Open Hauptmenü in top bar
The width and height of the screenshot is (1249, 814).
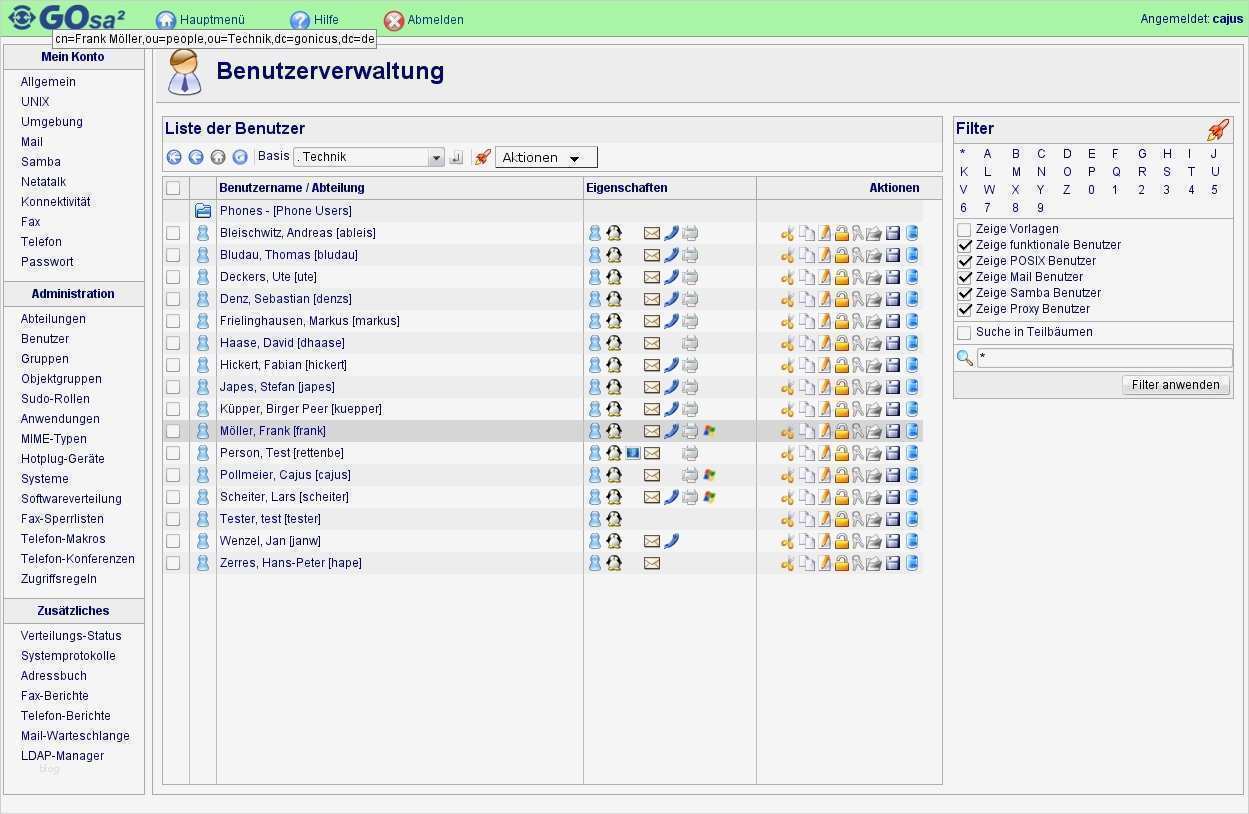(x=201, y=20)
